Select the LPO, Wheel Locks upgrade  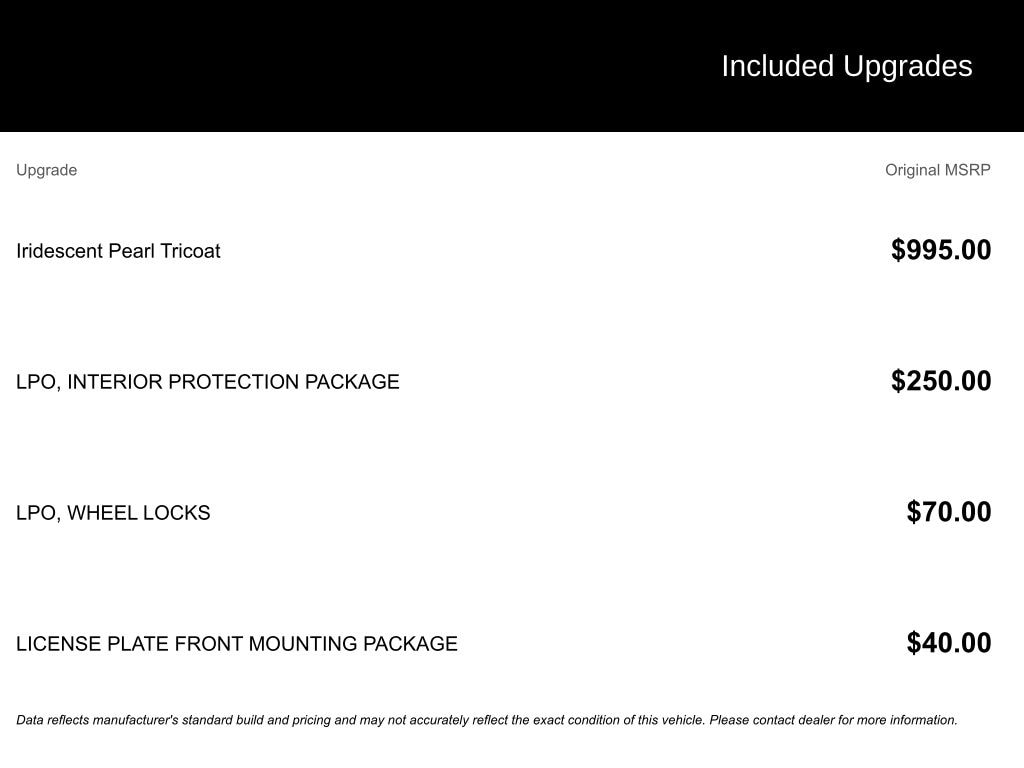[113, 513]
